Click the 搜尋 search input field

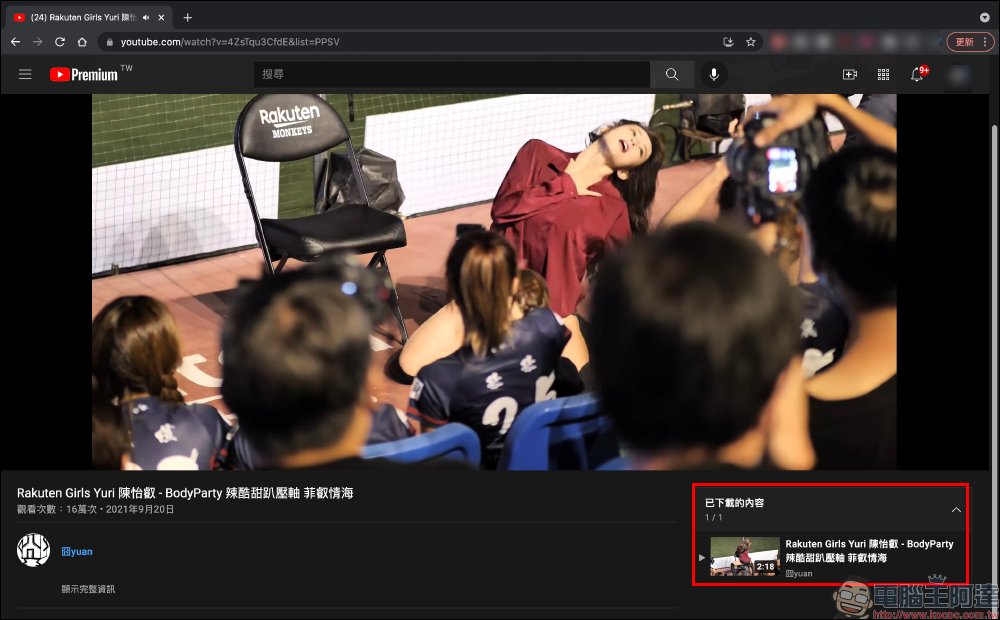click(x=450, y=75)
